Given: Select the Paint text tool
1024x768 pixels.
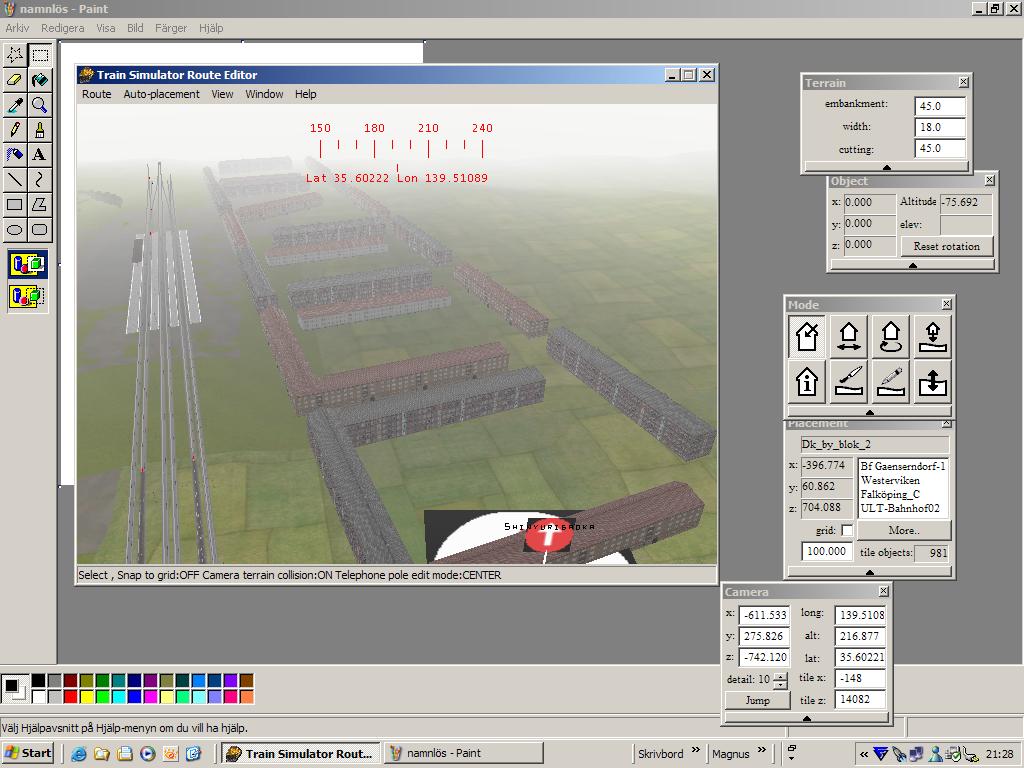Looking at the screenshot, I should coord(39,155).
